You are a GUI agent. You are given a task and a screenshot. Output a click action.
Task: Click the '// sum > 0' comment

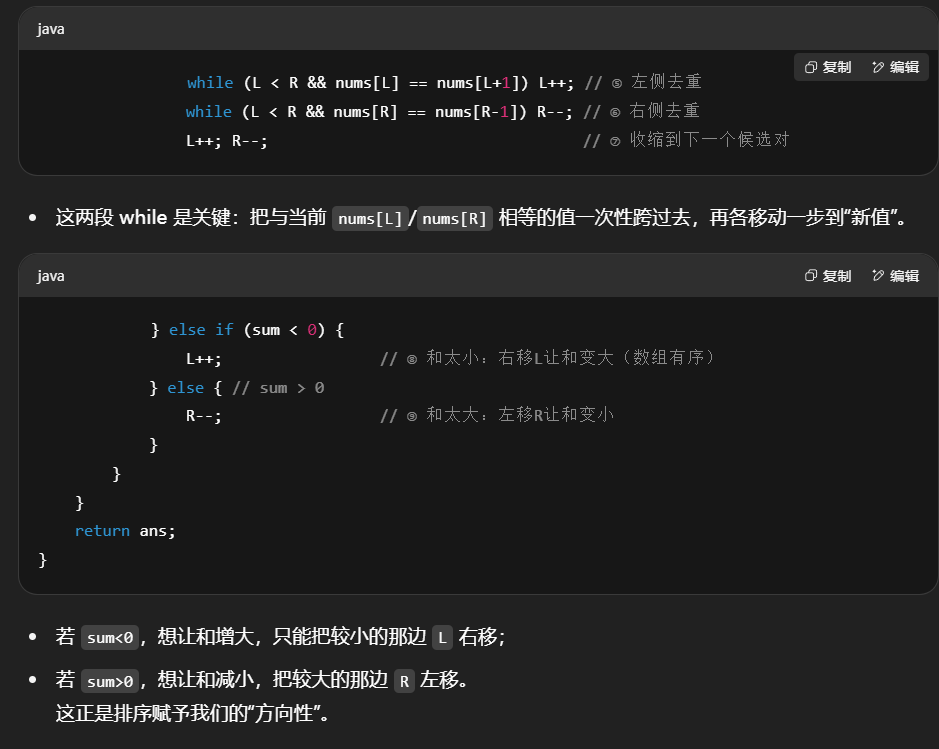click(x=277, y=387)
